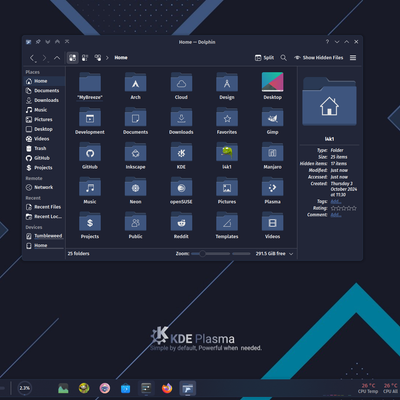Open Trash in the Places panel

tap(44, 149)
